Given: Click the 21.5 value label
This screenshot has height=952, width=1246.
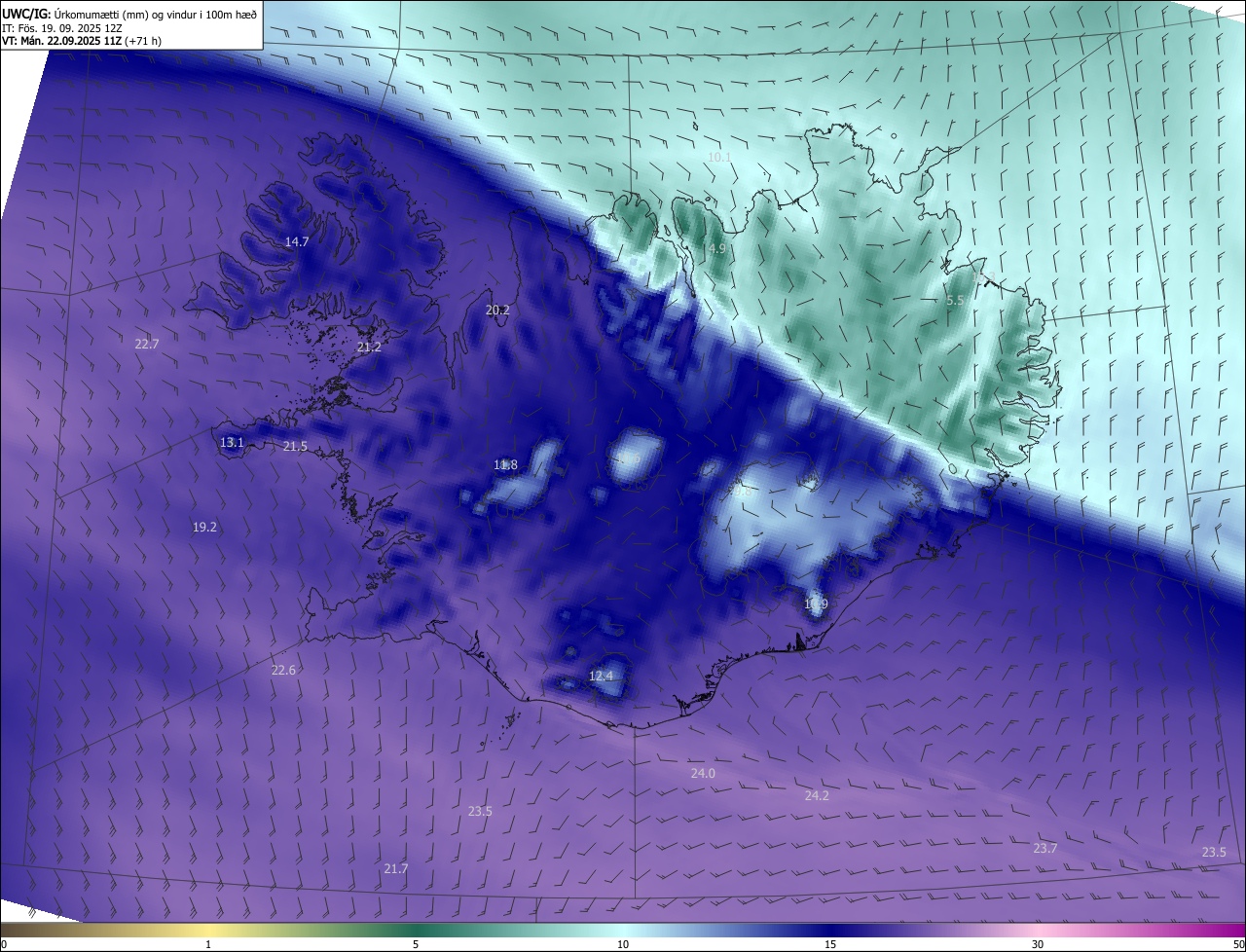Looking at the screenshot, I should point(295,446).
